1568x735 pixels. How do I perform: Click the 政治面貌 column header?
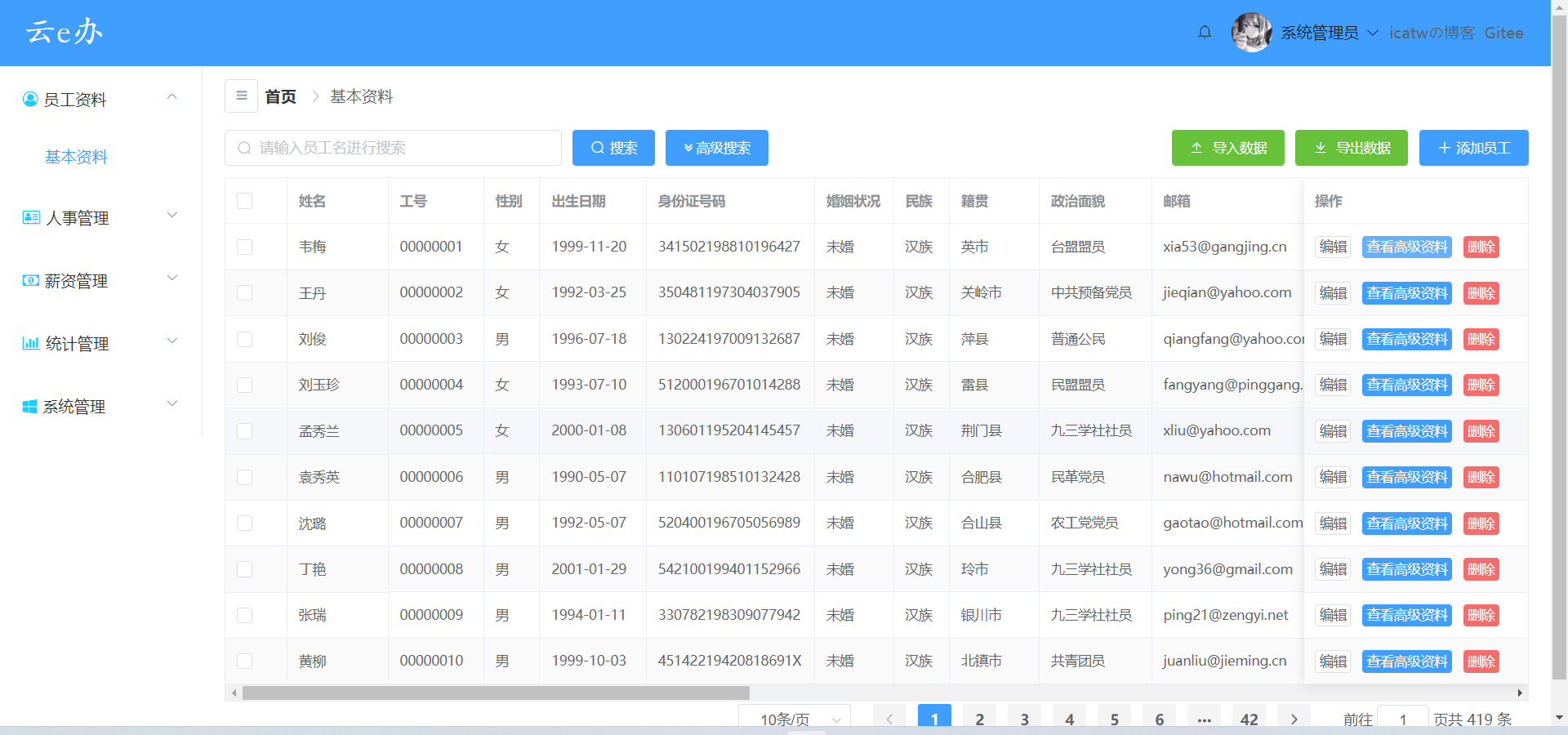coord(1077,201)
